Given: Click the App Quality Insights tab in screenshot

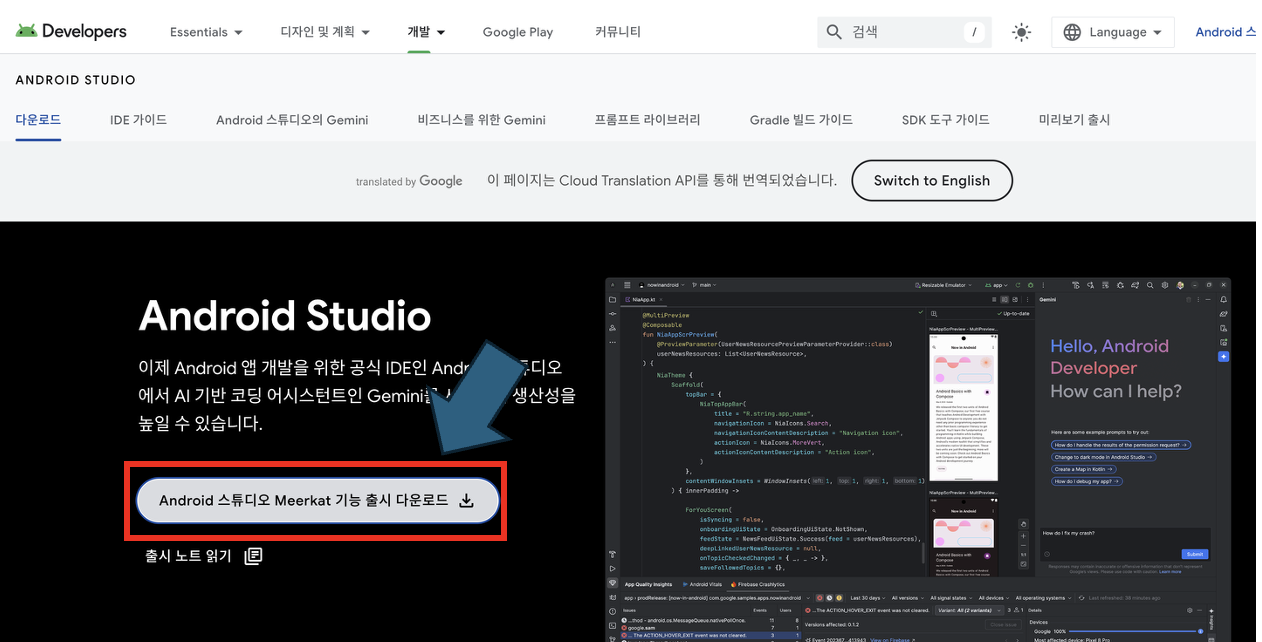Looking at the screenshot, I should [650, 584].
